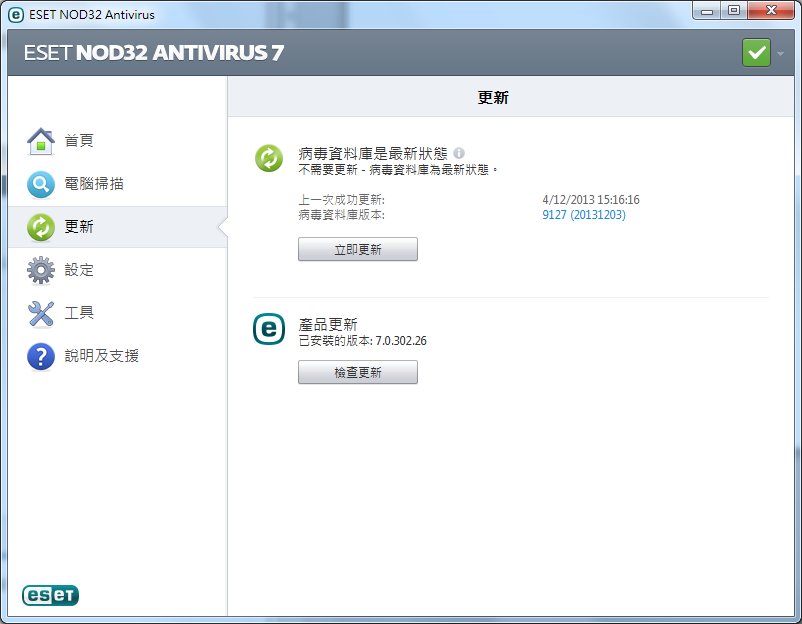Click the blue question mark help icon
This screenshot has height=624, width=802.
click(x=41, y=356)
